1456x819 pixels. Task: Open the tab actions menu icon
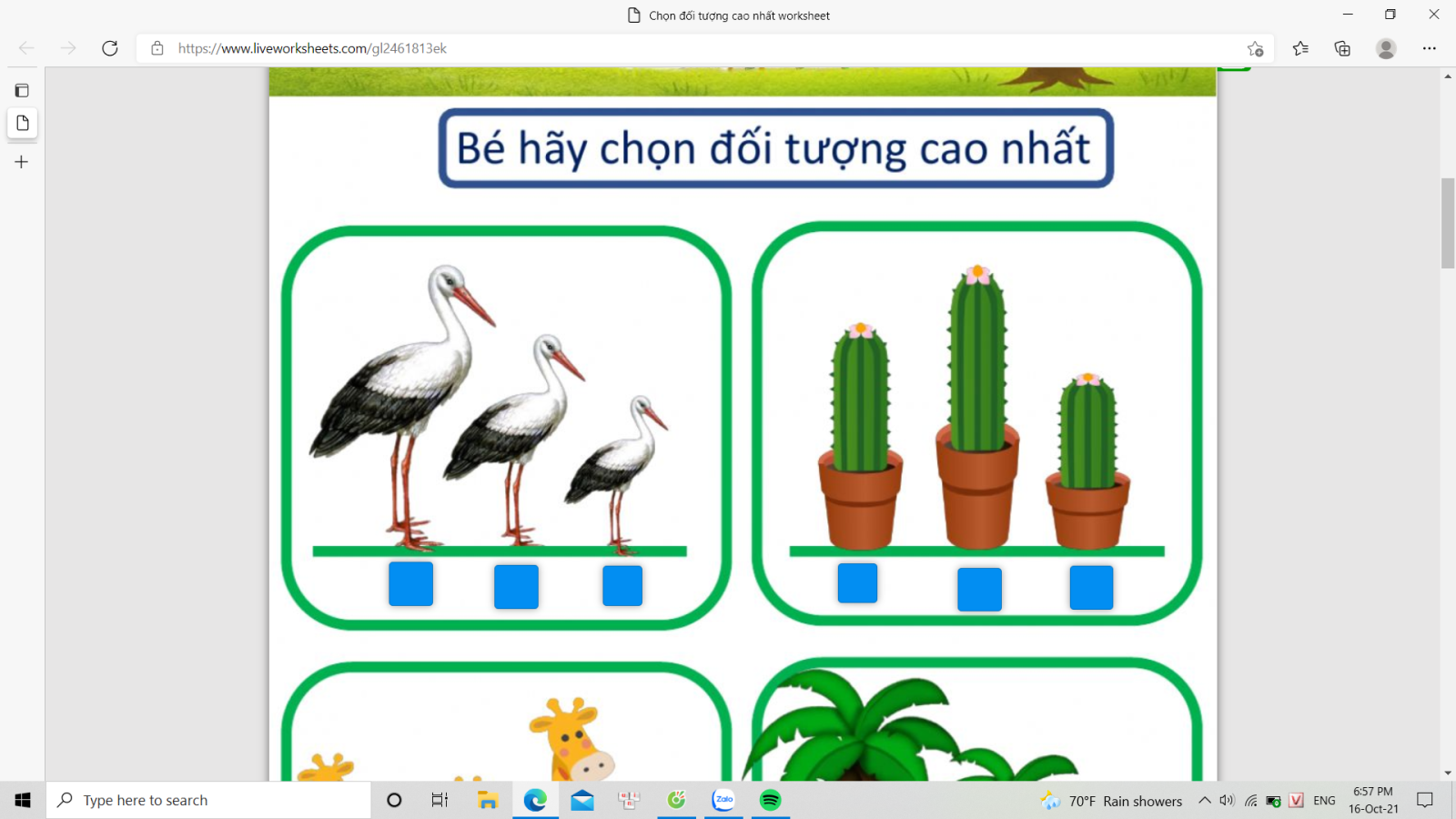click(x=22, y=90)
